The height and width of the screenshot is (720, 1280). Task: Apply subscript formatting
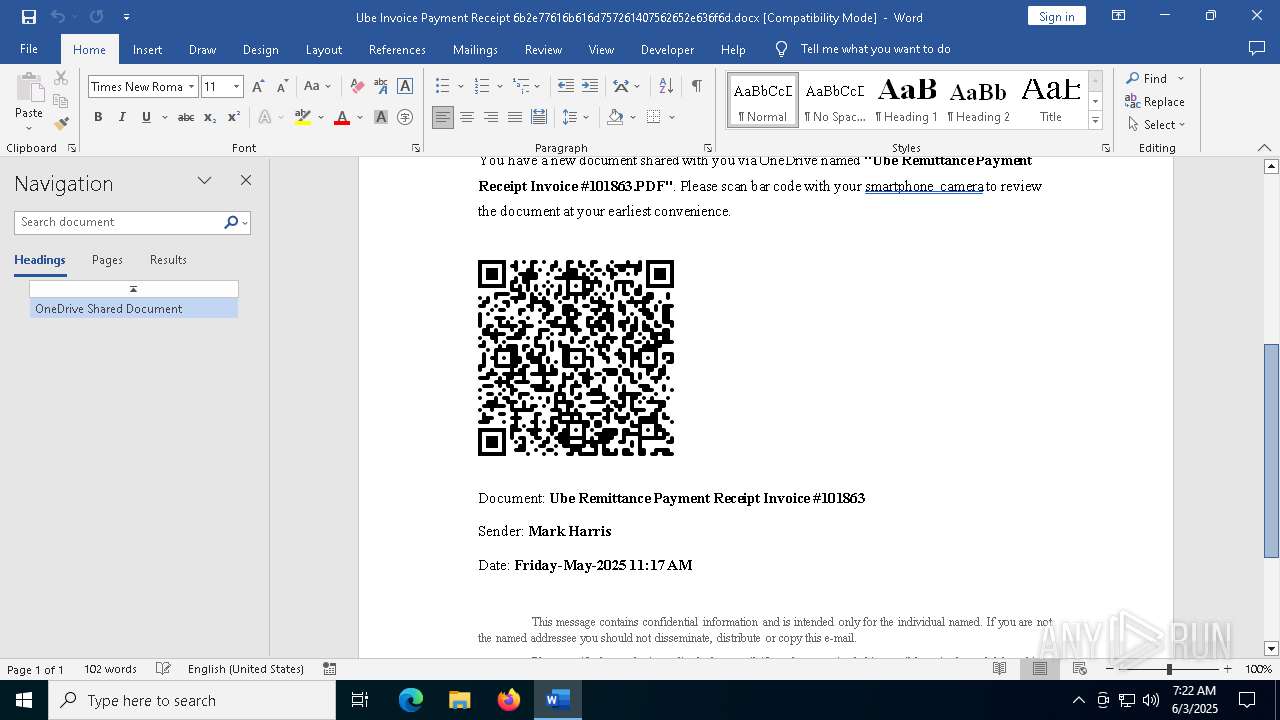pyautogui.click(x=210, y=117)
